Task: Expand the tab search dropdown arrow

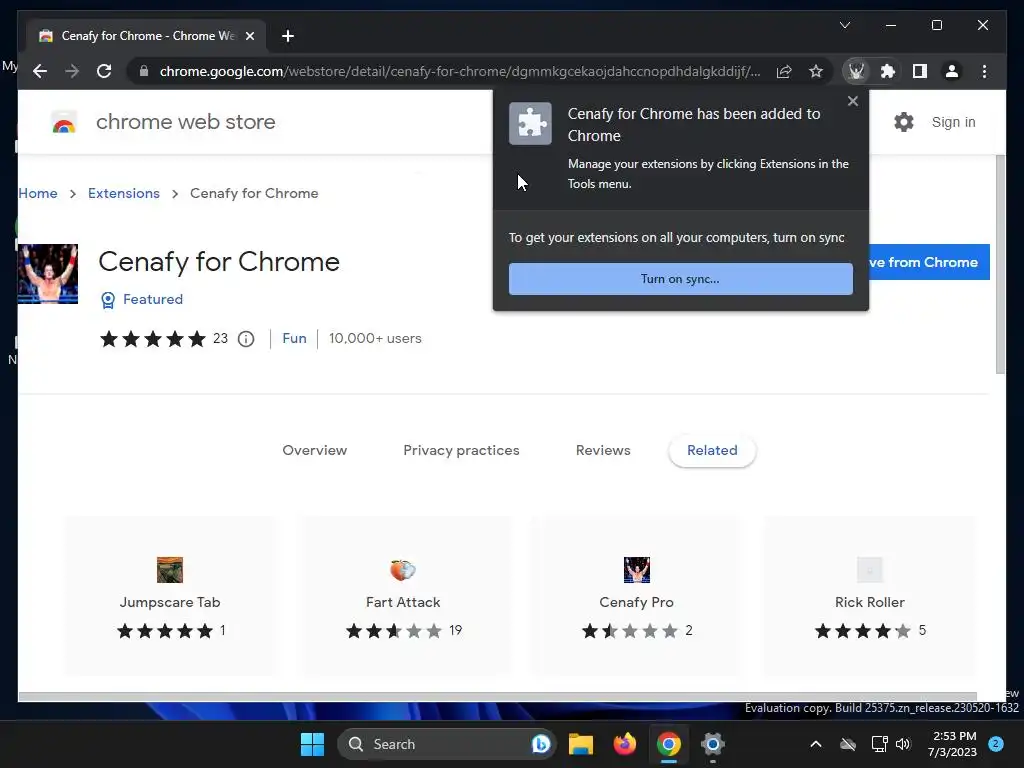Action: (844, 25)
